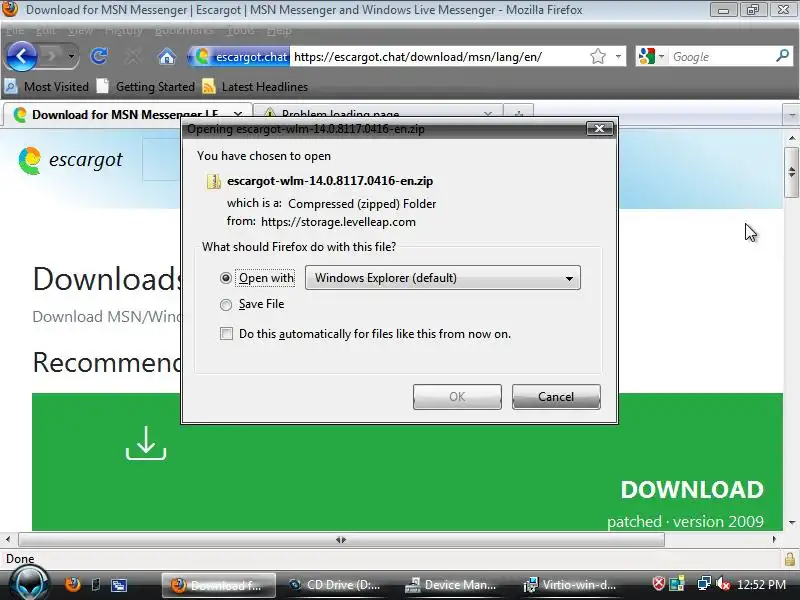Open Latest Headlines feed bookmark
This screenshot has height=600, width=800.
coord(255,86)
